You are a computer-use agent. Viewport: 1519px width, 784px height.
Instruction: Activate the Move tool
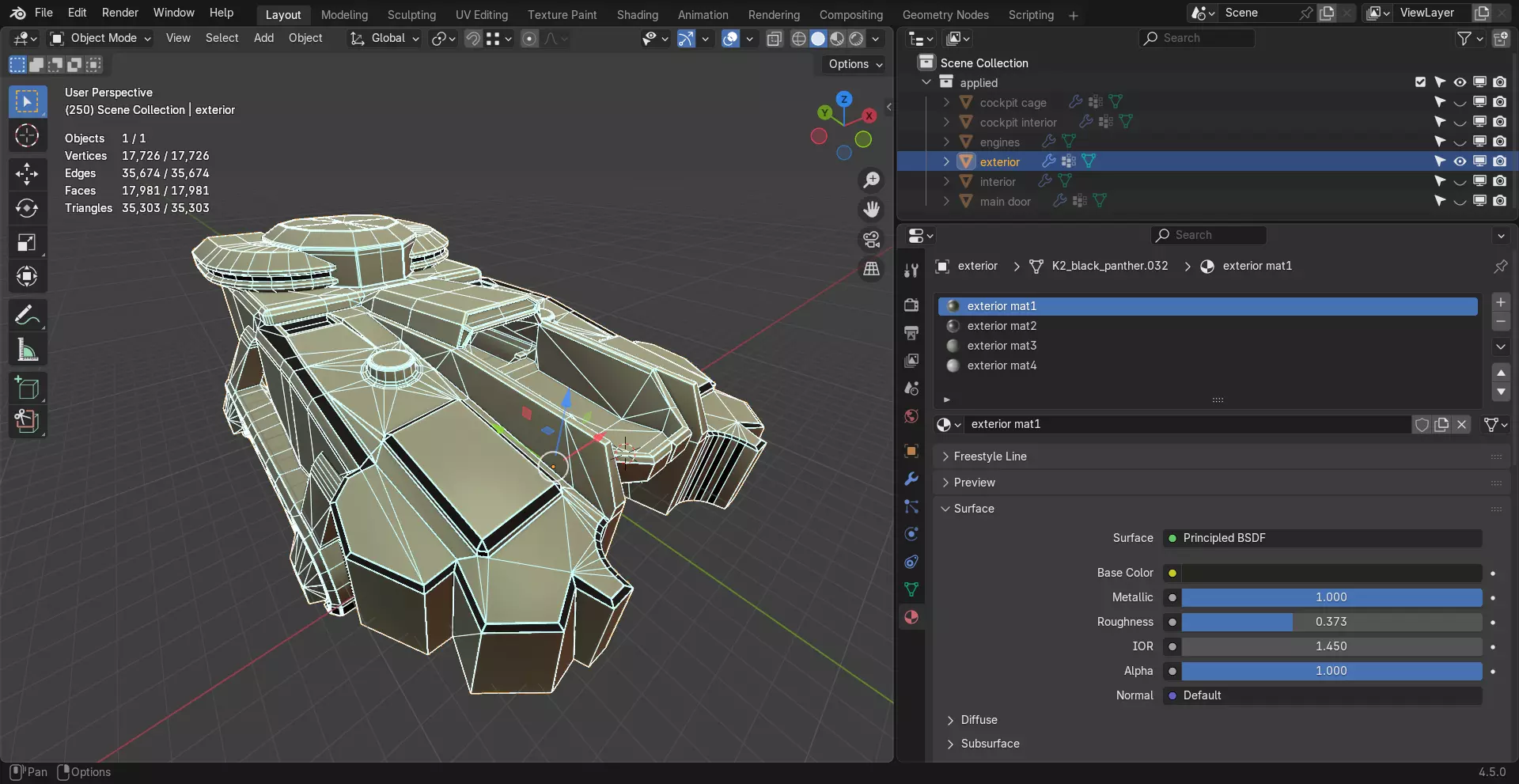[x=27, y=174]
